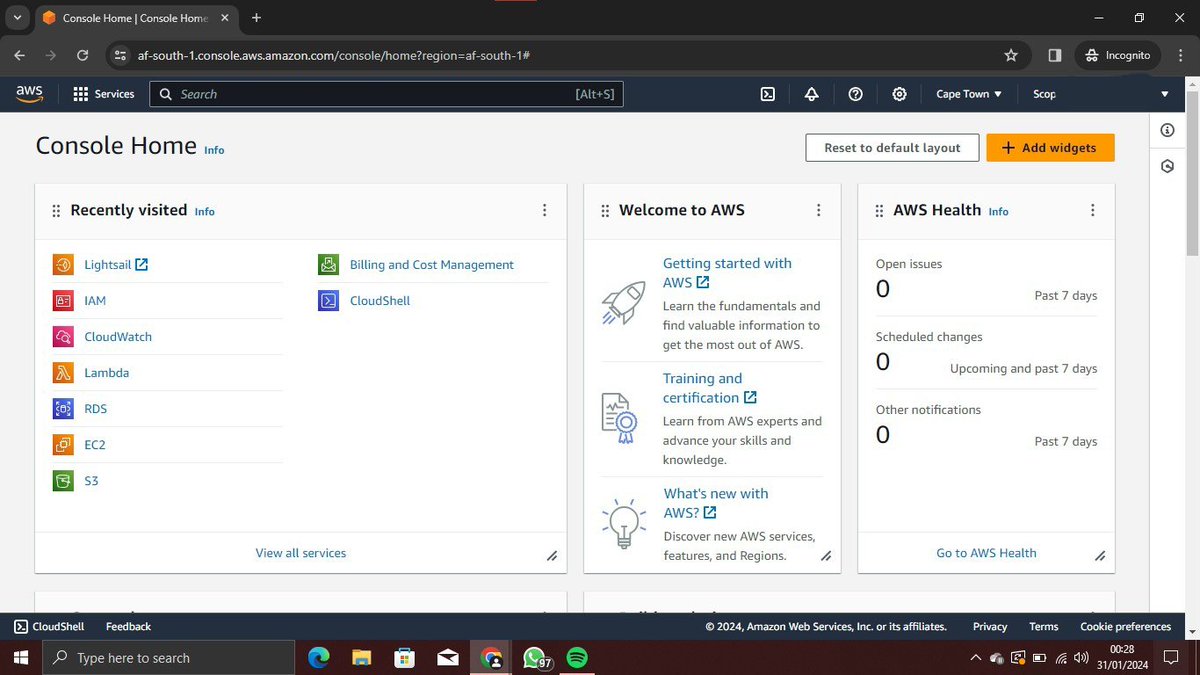
Task: Click the browser address bar URL
Action: (x=333, y=55)
